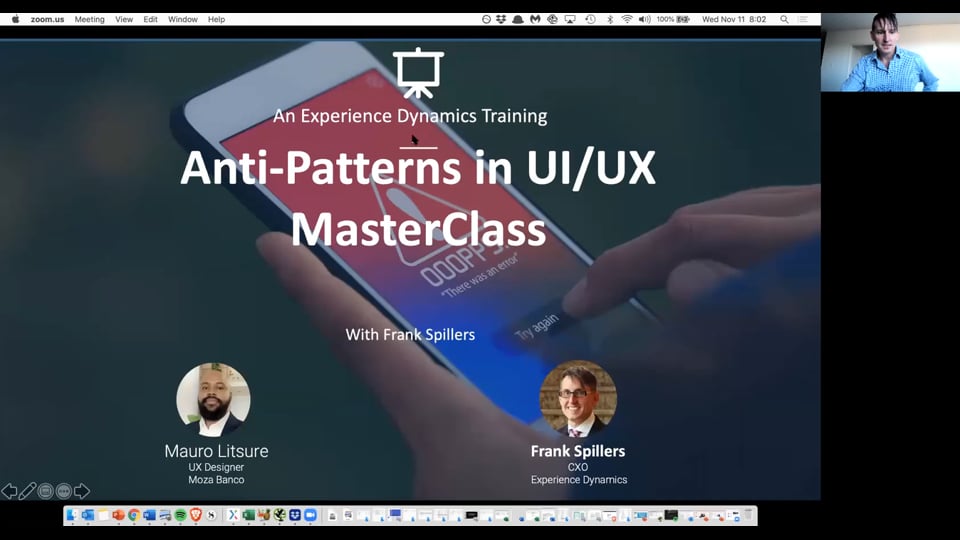
Task: Open Brave browser in the Dock
Action: coord(195,515)
